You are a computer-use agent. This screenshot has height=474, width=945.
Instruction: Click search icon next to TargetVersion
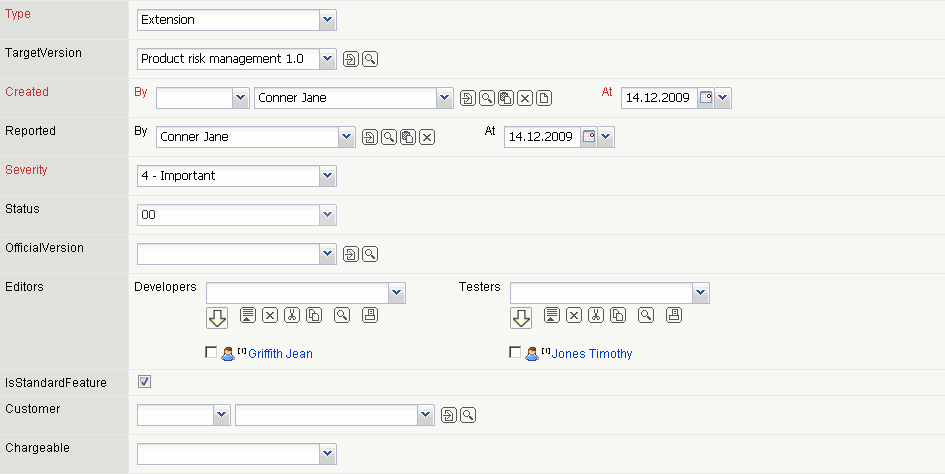[370, 60]
